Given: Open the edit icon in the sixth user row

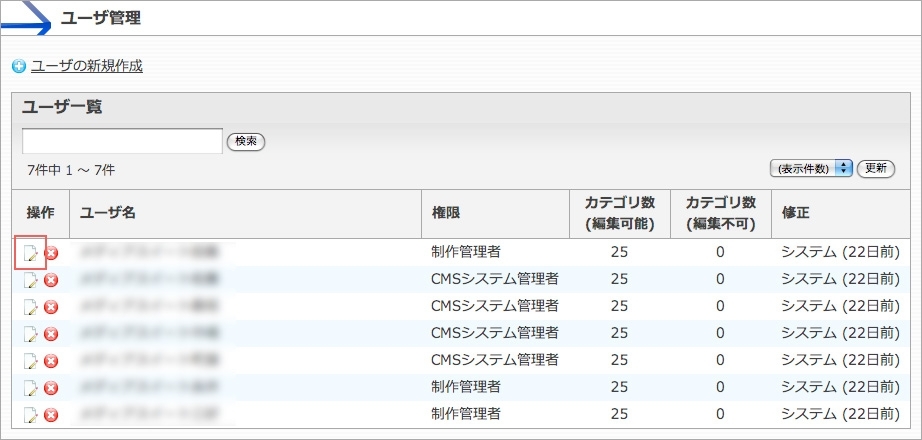Looking at the screenshot, I should click(31, 388).
